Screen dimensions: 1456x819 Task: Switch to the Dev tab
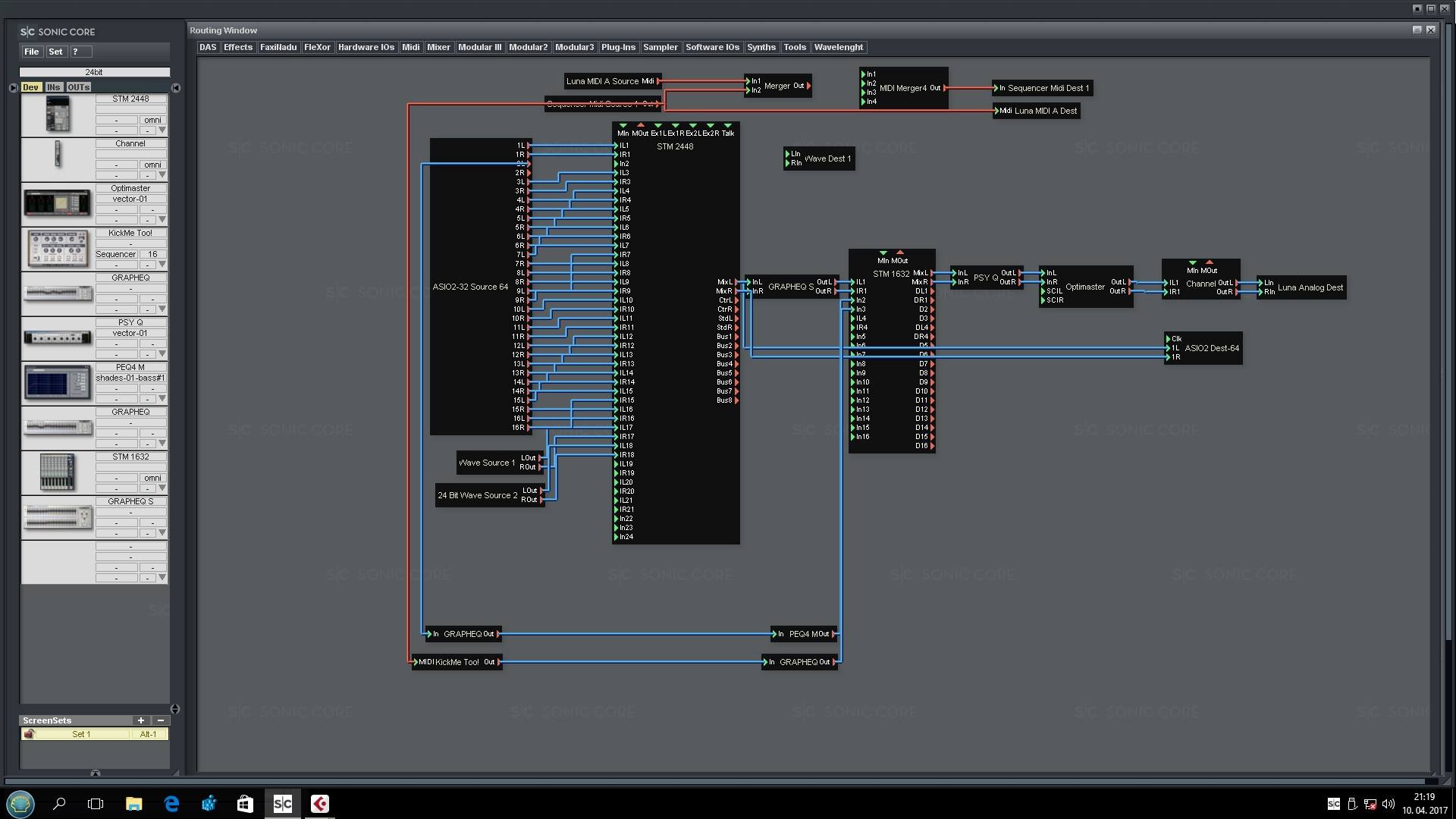[30, 87]
